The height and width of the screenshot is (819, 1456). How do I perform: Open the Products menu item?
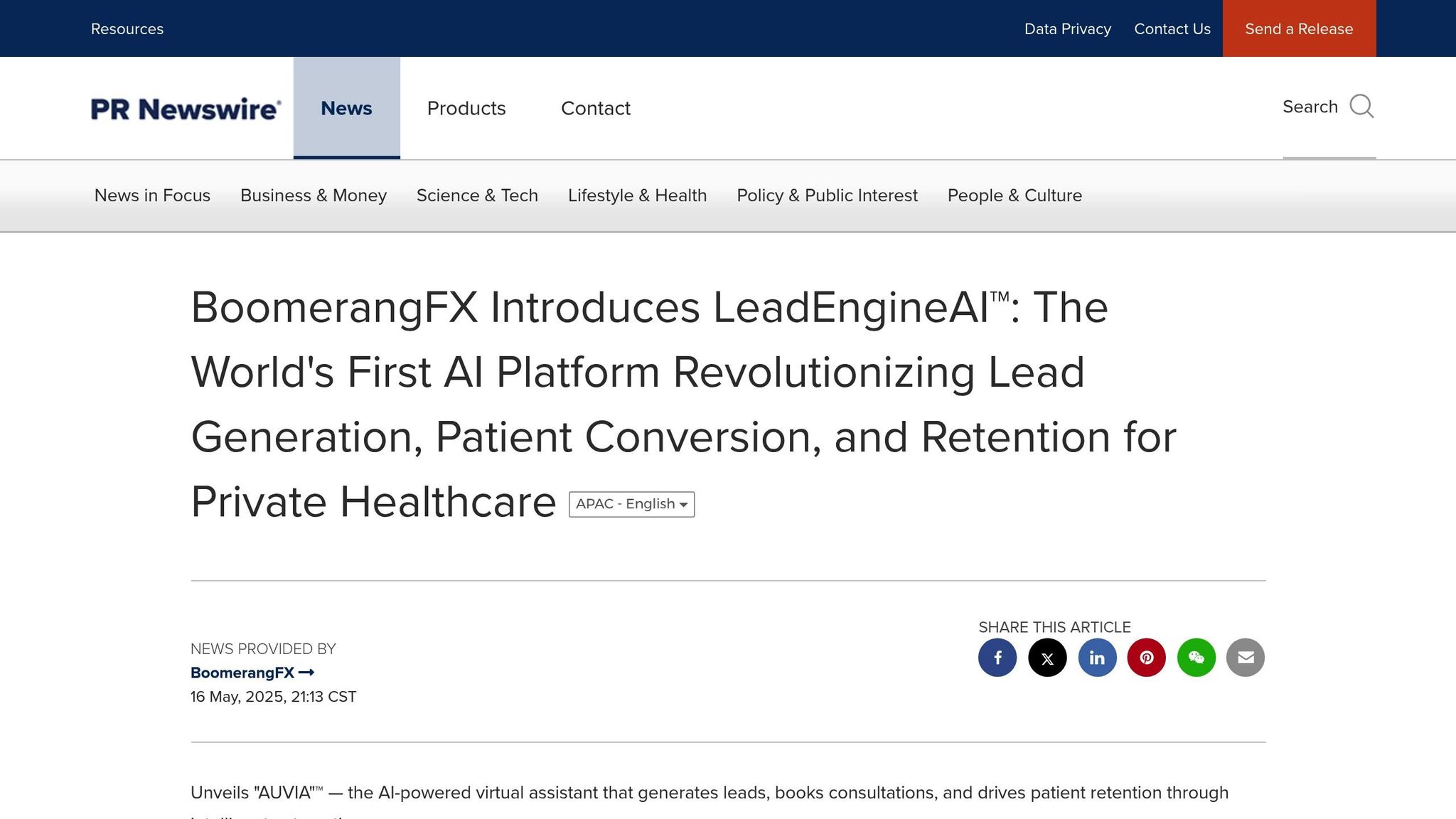(466, 108)
